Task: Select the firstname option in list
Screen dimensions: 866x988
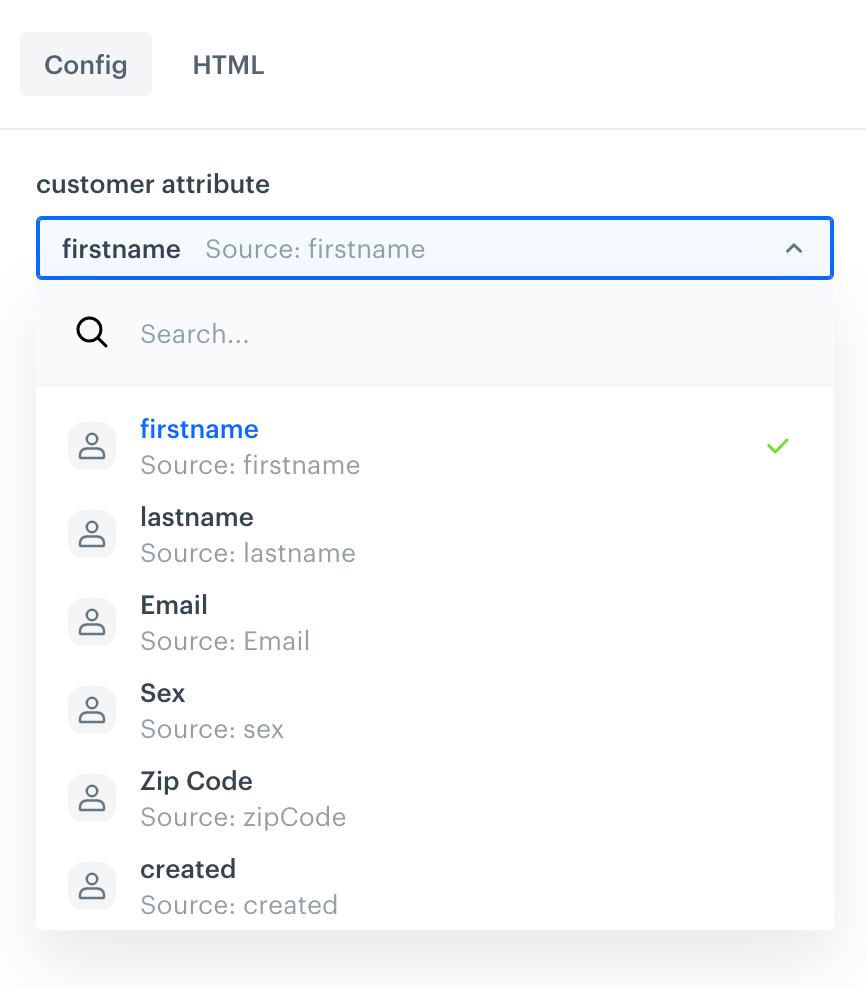Action: [x=250, y=446]
